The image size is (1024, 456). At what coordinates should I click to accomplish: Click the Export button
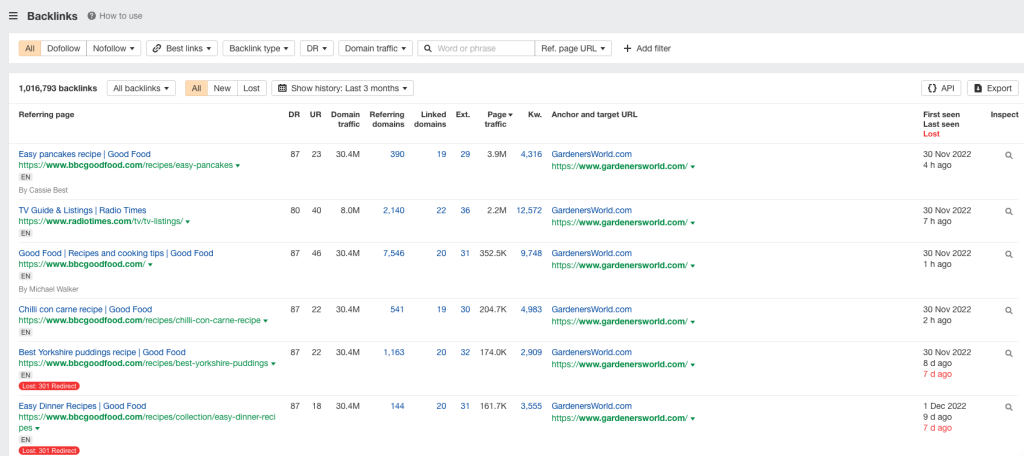[x=993, y=88]
